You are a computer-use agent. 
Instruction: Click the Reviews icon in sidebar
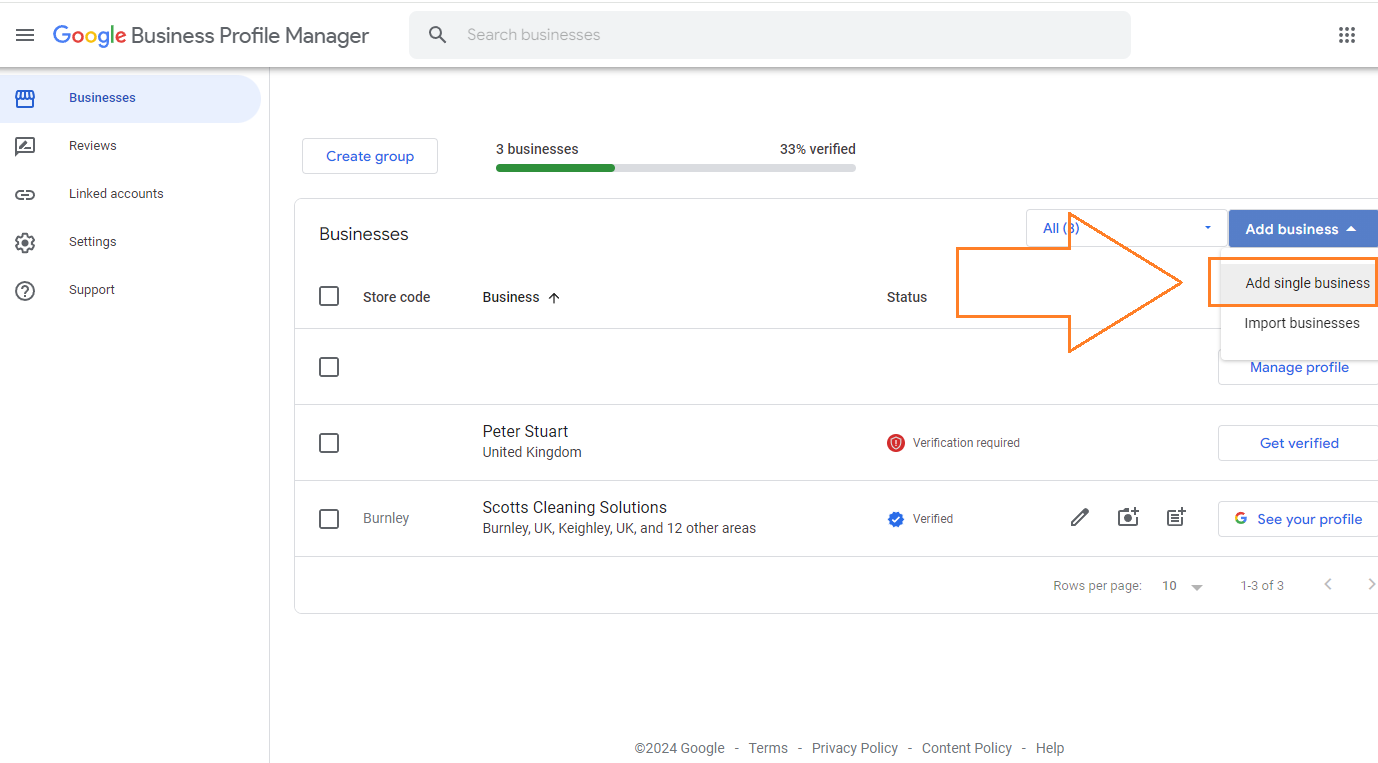25,146
